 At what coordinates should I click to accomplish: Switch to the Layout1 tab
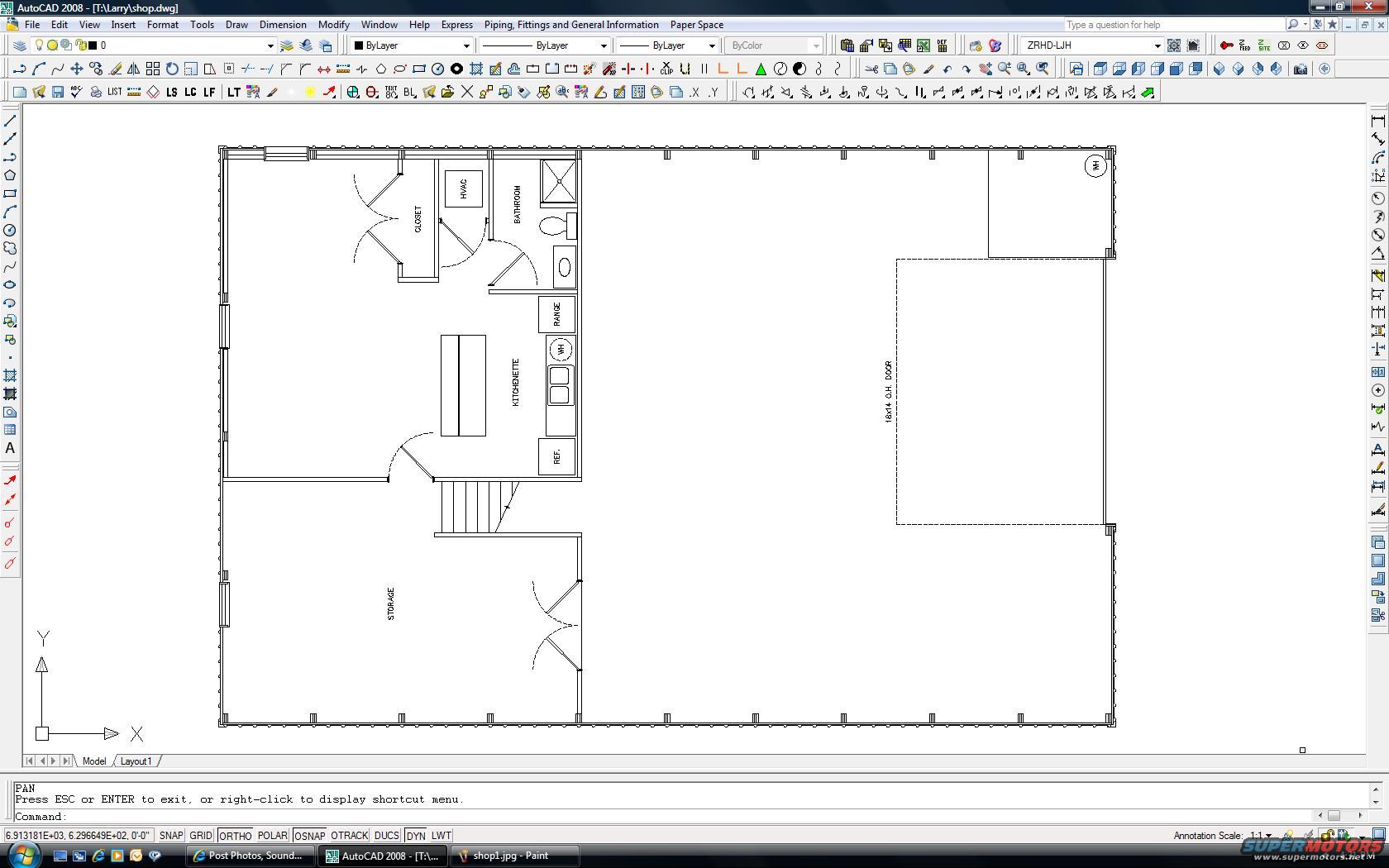coord(136,761)
